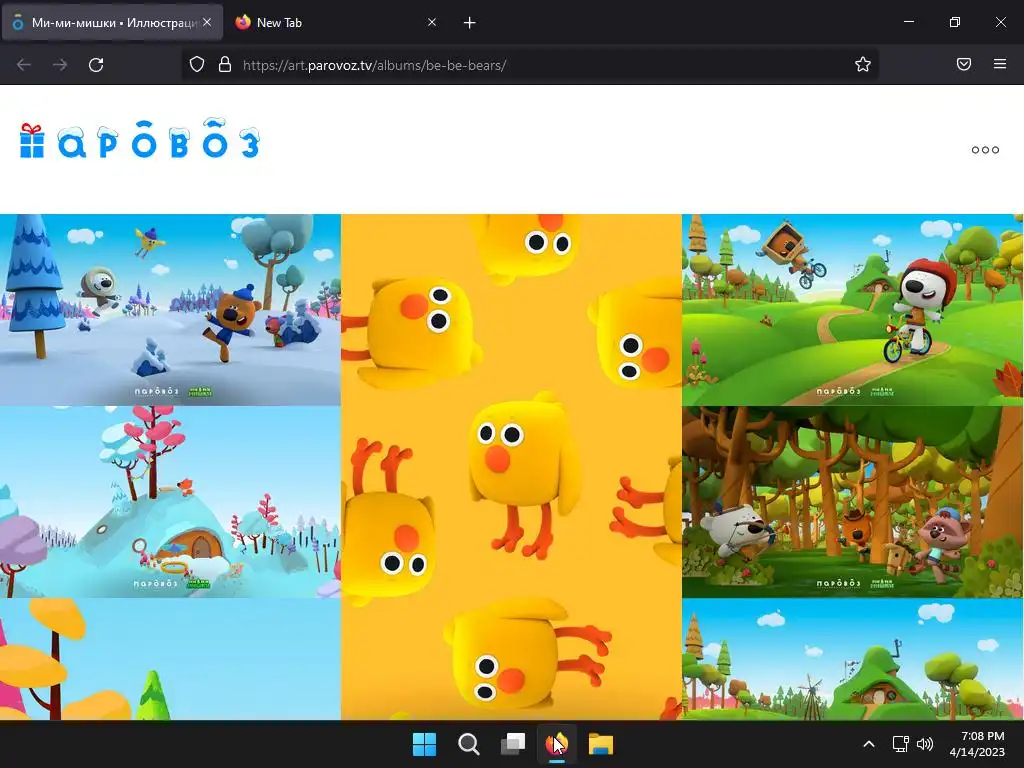Viewport: 1024px width, 768px height.
Task: Minimize the Firefox window
Action: (908, 22)
